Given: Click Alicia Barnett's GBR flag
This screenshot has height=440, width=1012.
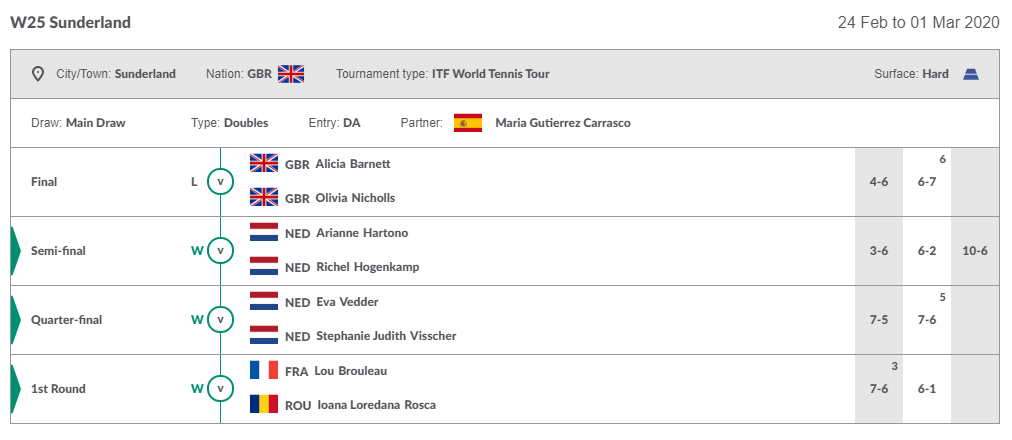Looking at the screenshot, I should point(264,163).
